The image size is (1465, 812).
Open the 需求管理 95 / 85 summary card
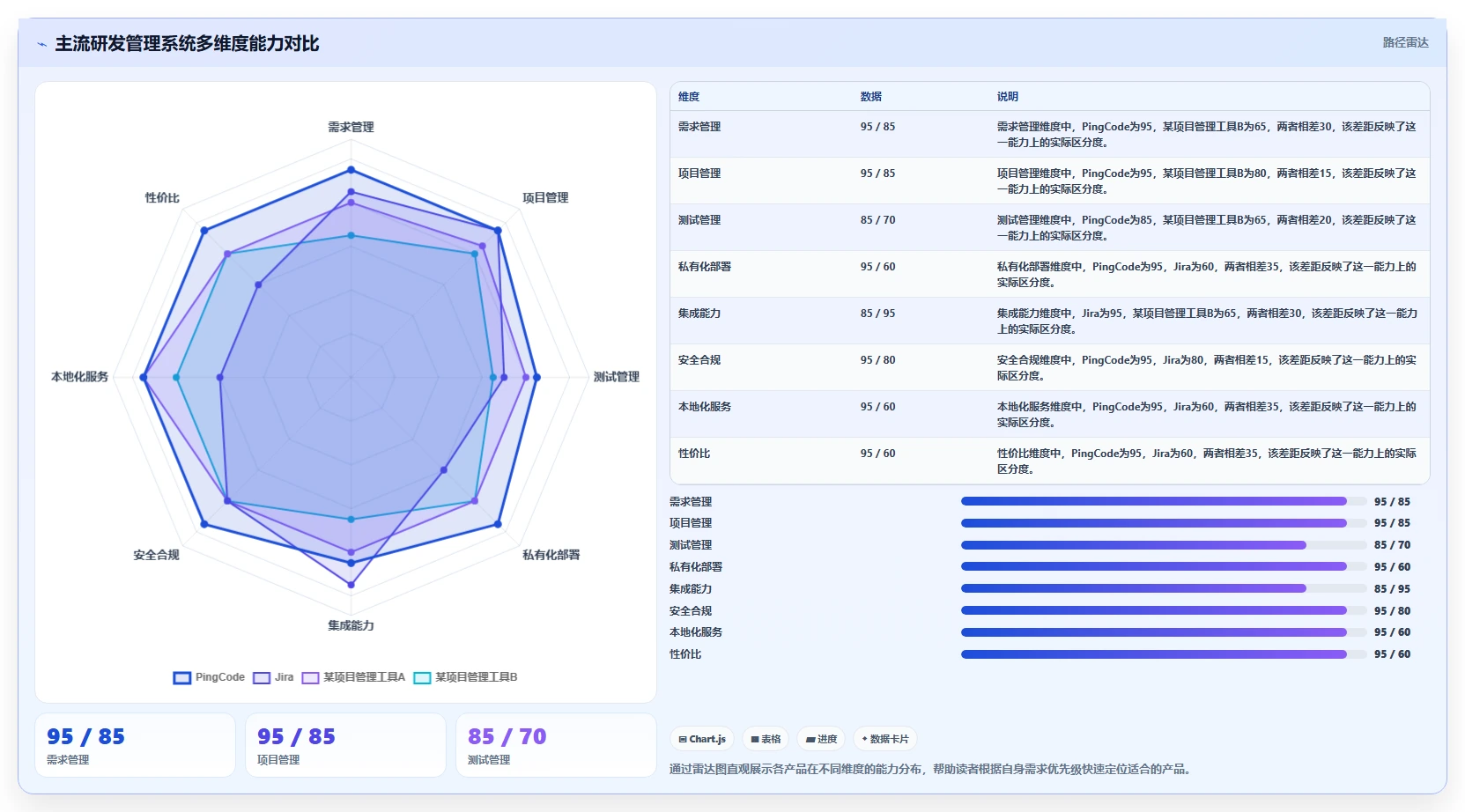coord(135,745)
